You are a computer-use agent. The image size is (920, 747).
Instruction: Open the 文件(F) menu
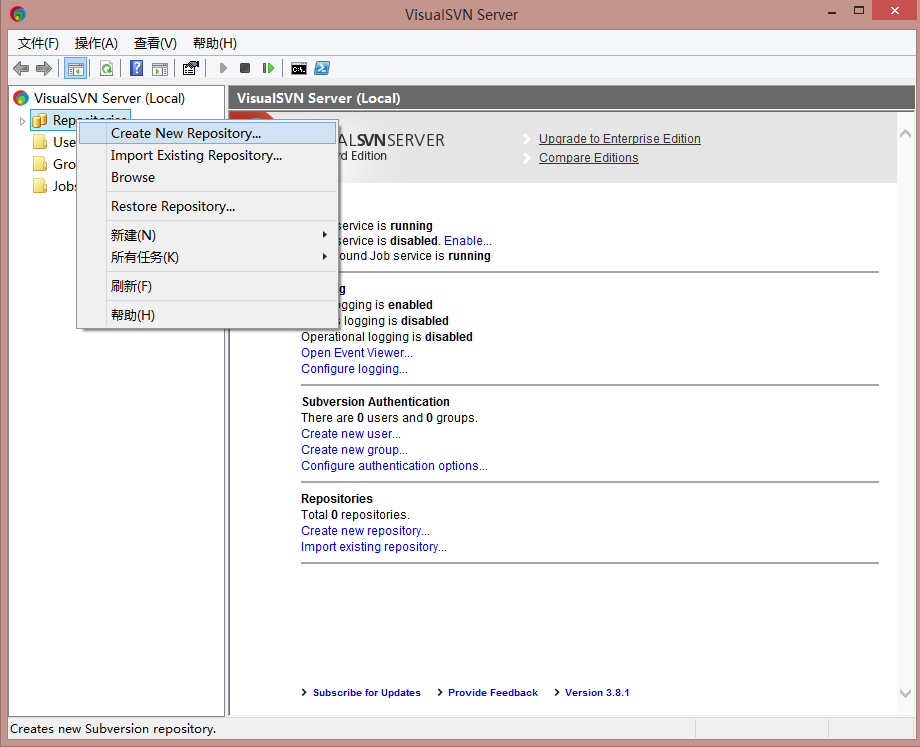click(x=38, y=43)
